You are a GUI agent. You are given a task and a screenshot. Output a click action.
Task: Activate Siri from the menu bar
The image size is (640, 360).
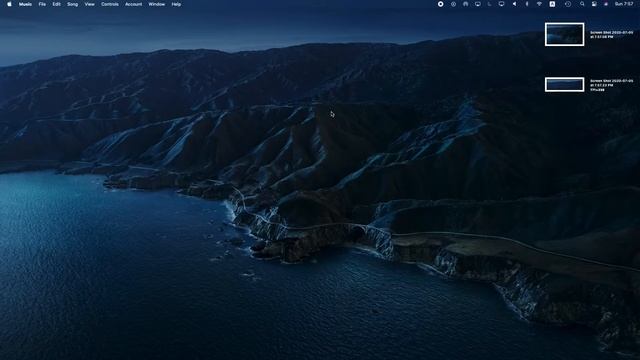click(x=606, y=4)
